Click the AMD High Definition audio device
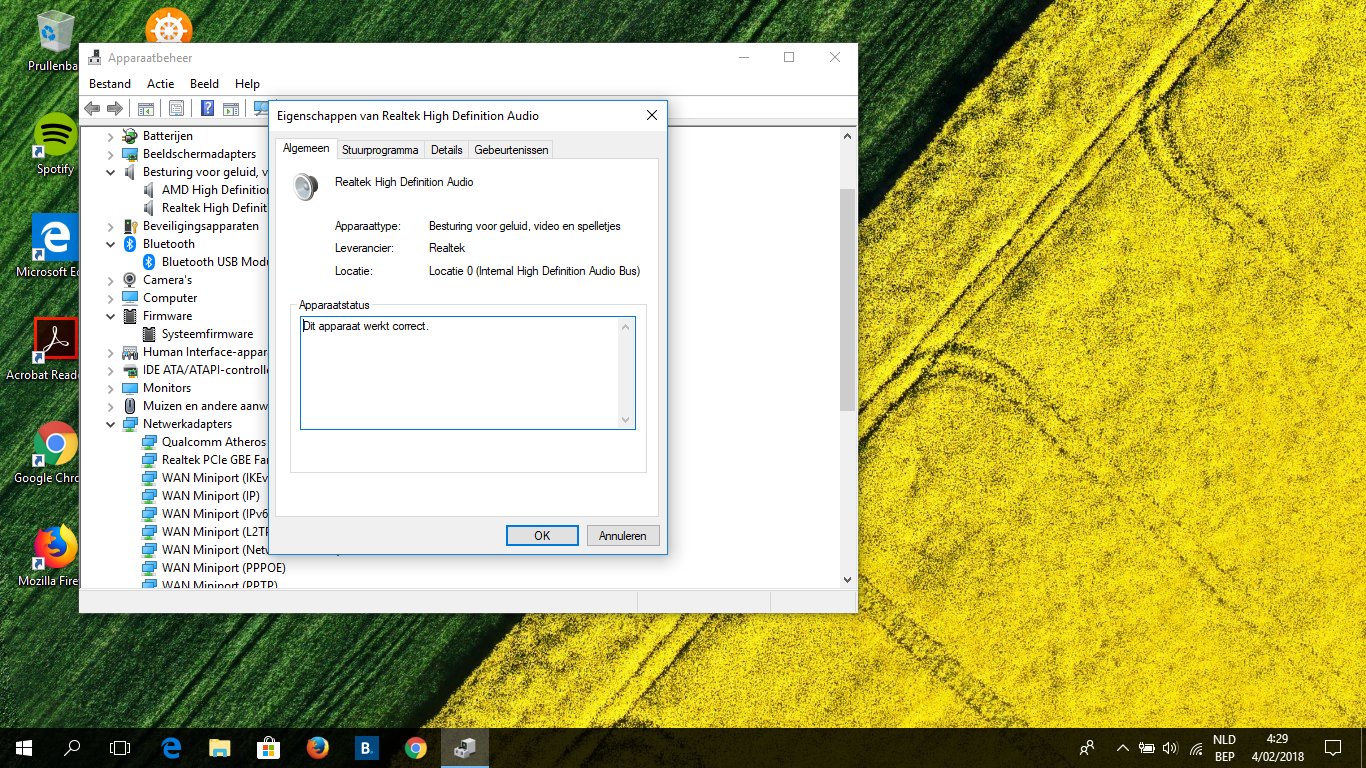Image resolution: width=1366 pixels, height=768 pixels. [215, 190]
